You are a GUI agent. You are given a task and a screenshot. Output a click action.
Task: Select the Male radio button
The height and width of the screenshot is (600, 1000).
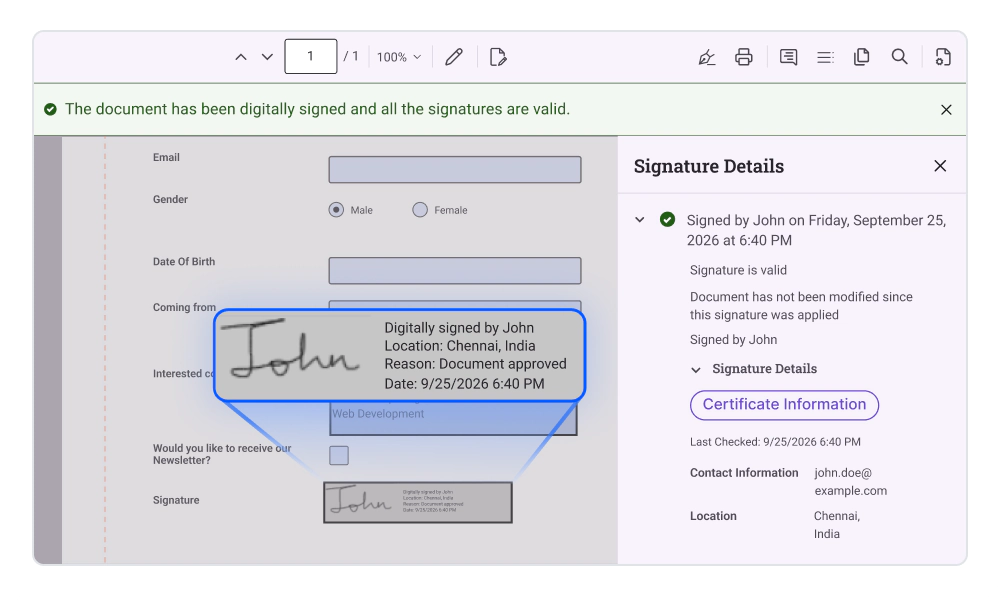pyautogui.click(x=336, y=210)
